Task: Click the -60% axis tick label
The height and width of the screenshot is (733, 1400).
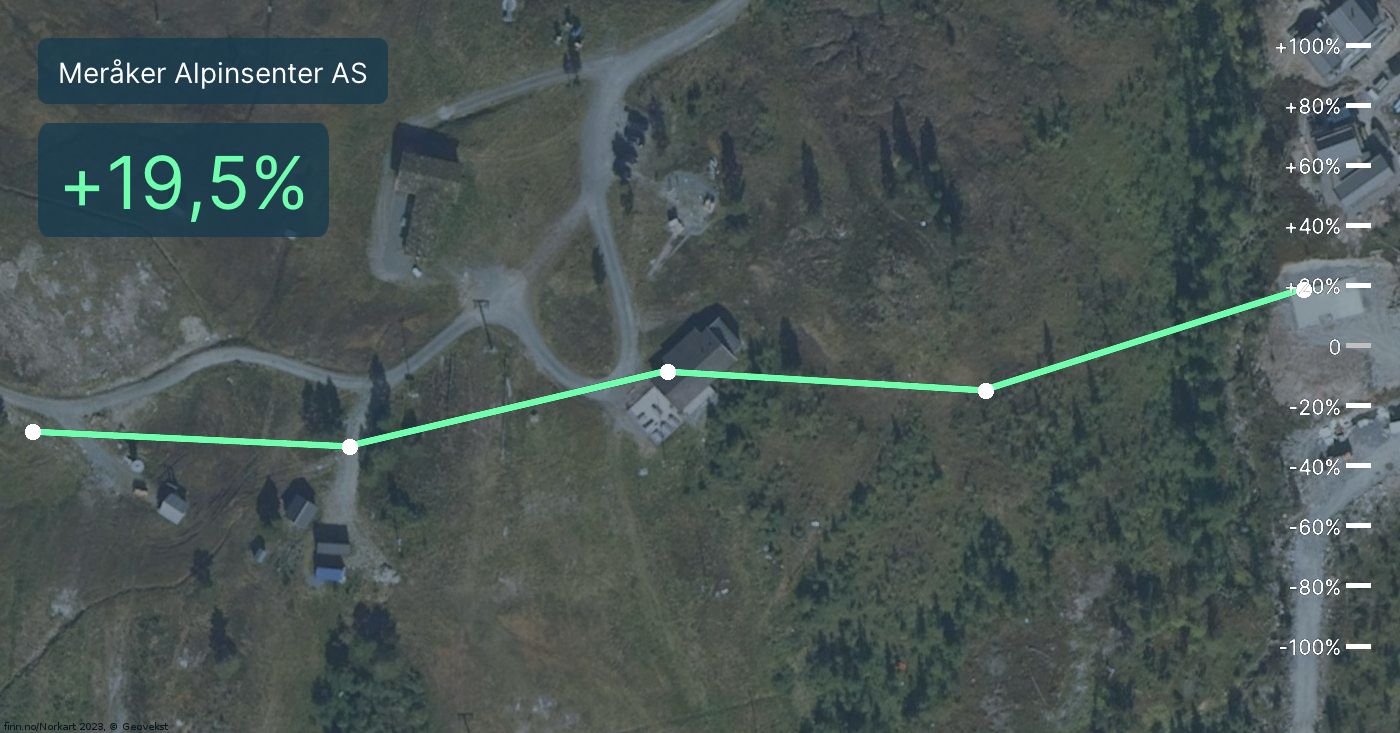Action: (1314, 526)
